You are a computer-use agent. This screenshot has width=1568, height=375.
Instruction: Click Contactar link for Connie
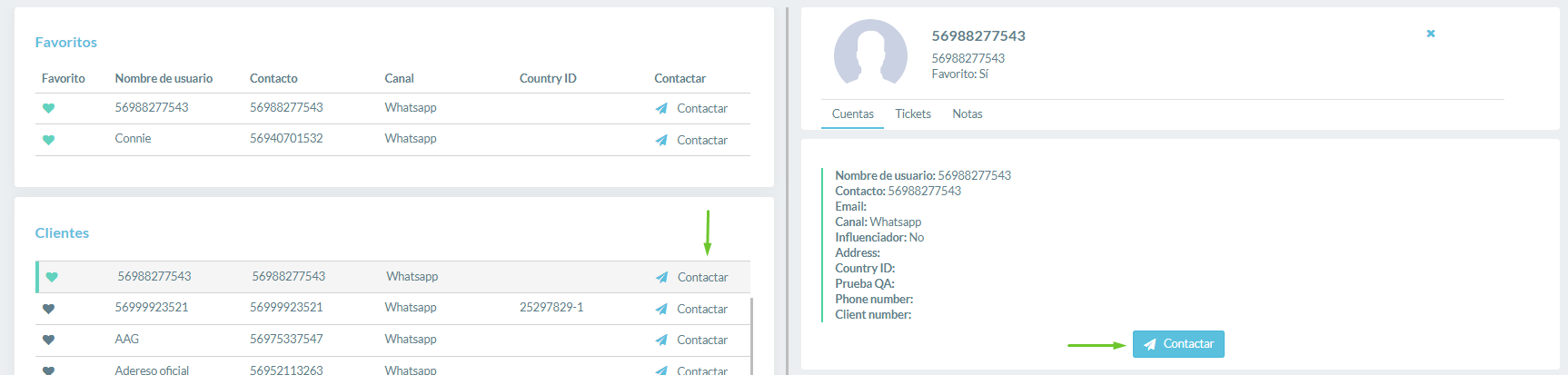[702, 140]
